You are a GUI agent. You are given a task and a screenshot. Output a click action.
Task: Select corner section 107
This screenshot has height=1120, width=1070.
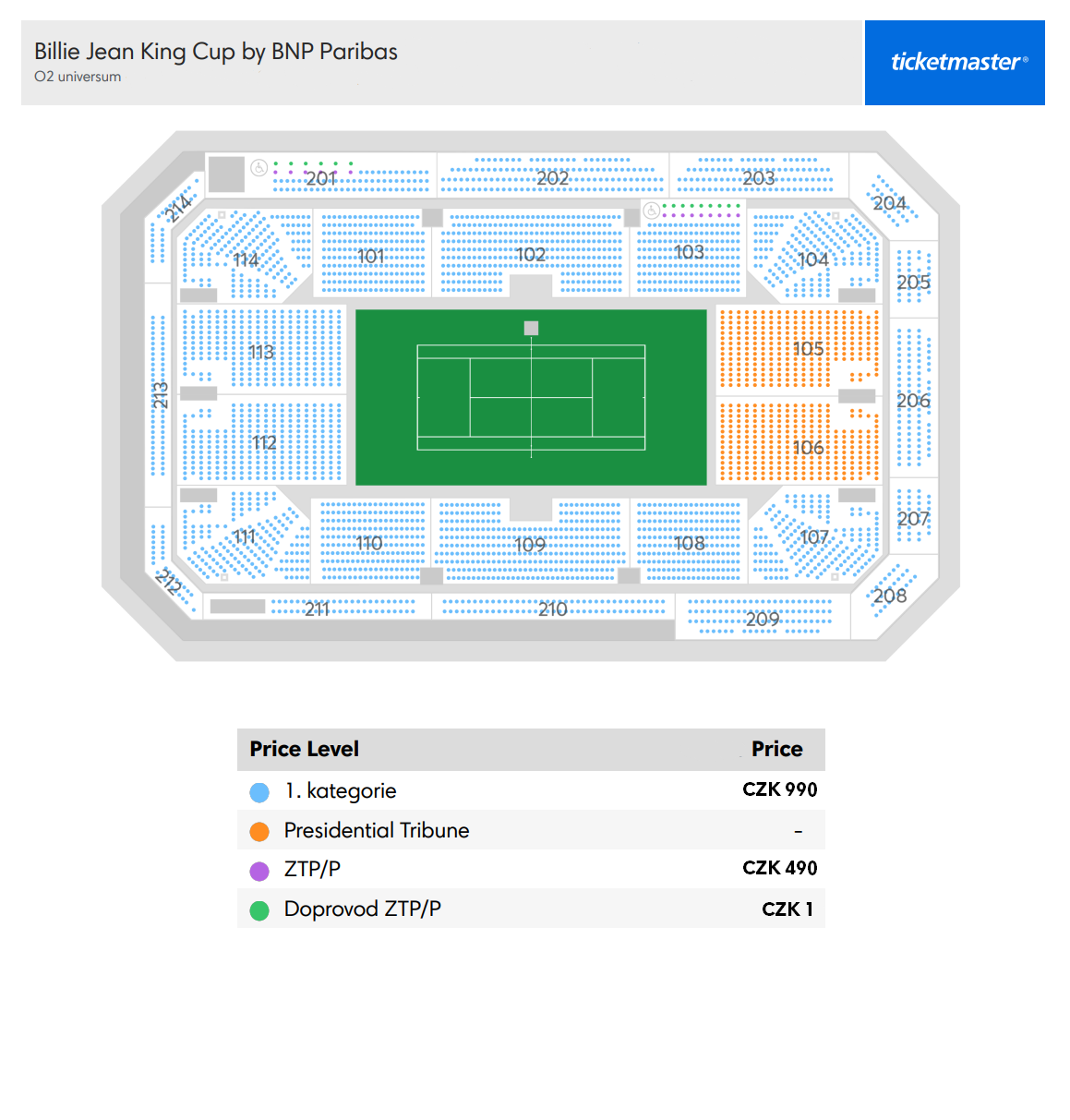pos(814,536)
